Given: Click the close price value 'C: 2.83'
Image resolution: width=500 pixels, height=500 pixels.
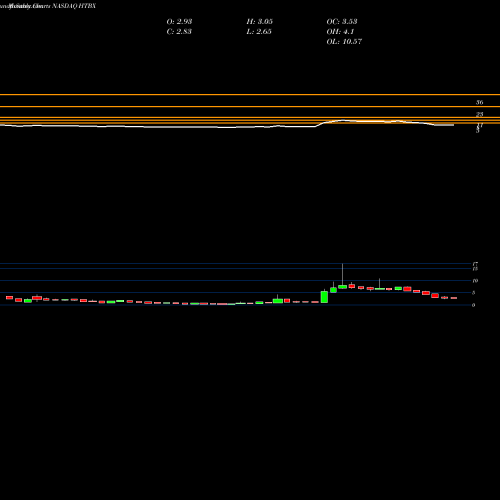Looking at the screenshot, I should 179,31.
